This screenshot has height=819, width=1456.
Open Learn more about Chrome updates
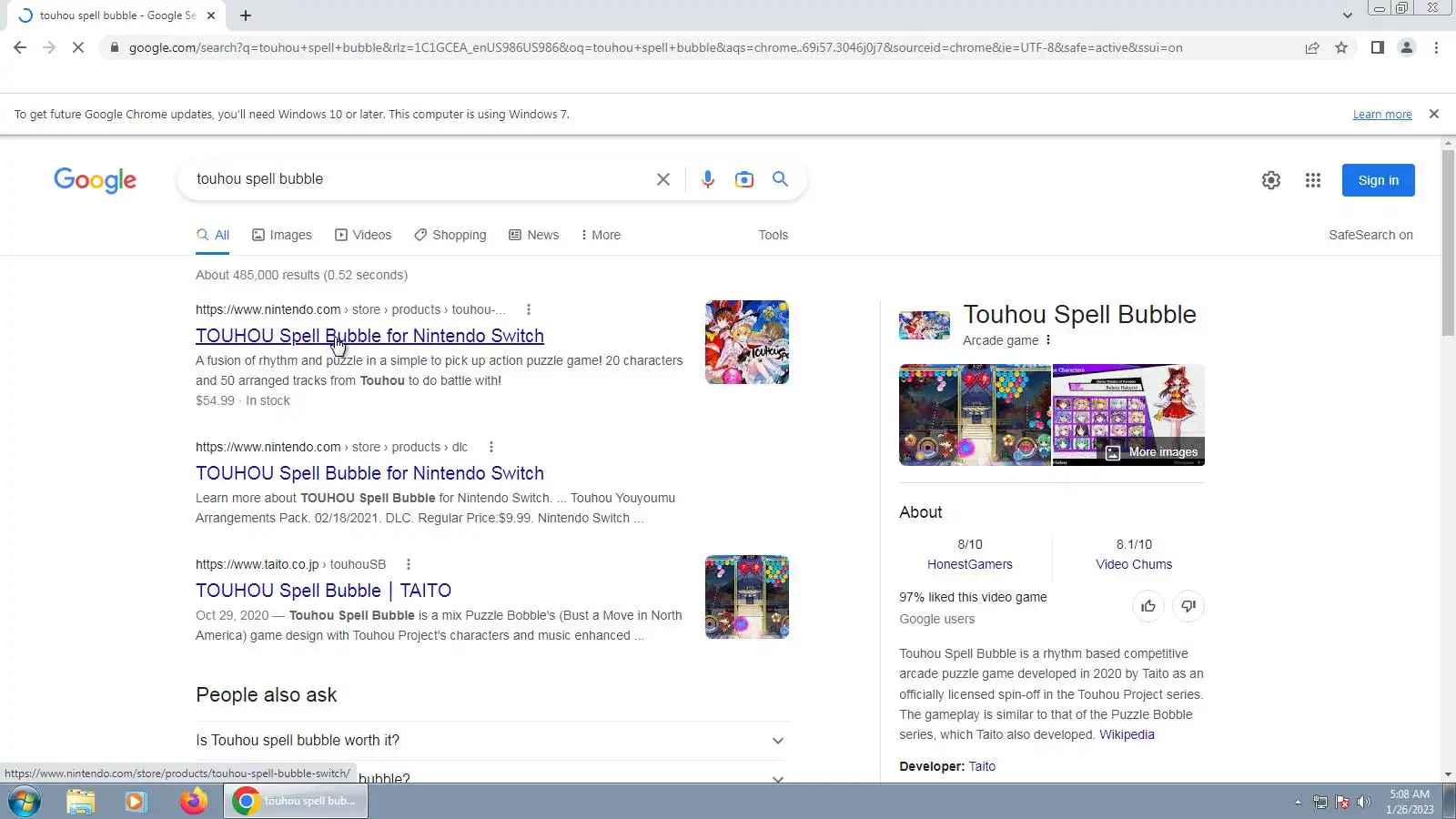point(1382,115)
